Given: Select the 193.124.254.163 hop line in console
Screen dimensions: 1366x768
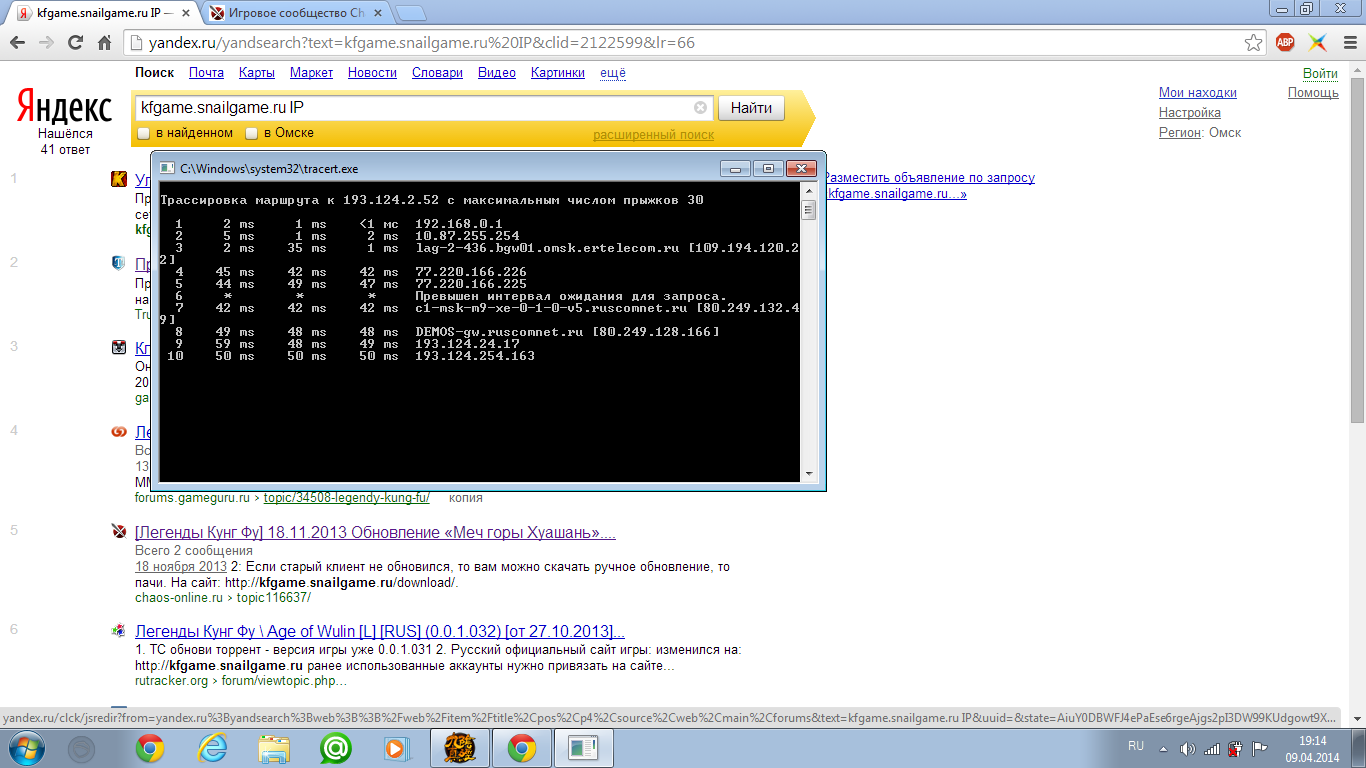Looking at the screenshot, I should [x=349, y=356].
